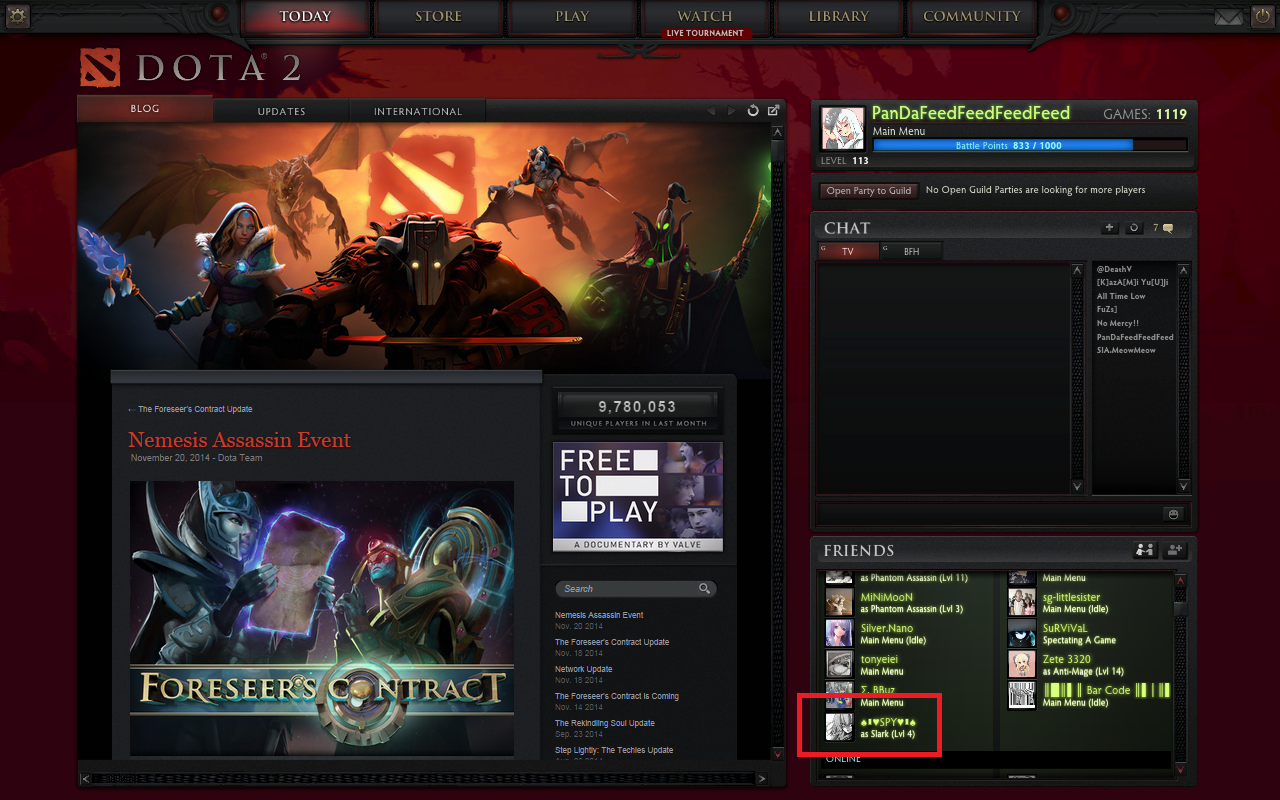Click the Battle Points progress bar
This screenshot has width=1280, height=800.
point(1030,145)
